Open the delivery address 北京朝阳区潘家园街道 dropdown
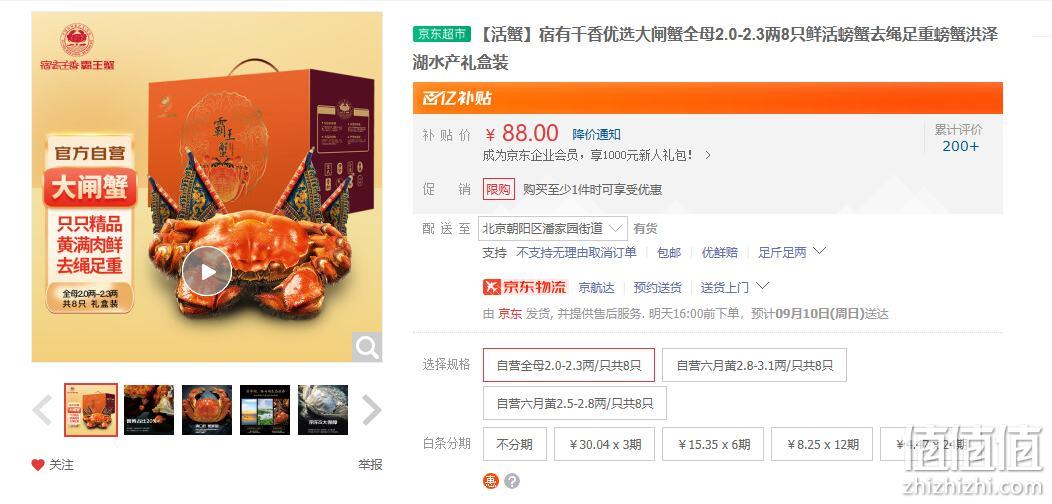Viewport: 1052px width, 504px height. (553, 229)
